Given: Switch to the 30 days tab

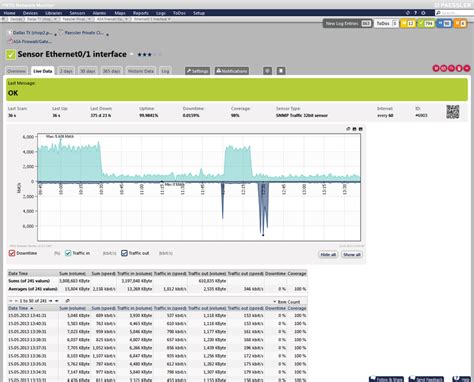Looking at the screenshot, I should (88, 71).
